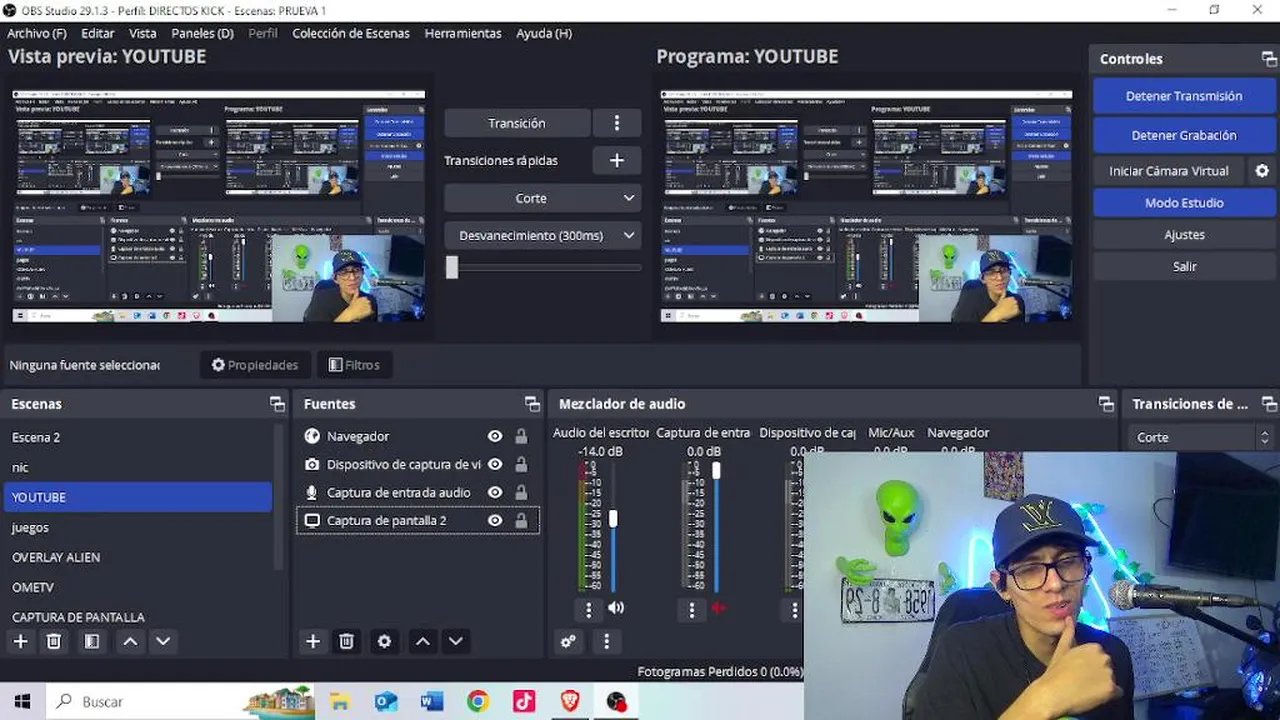Open the Desvanecimiento (300ms) dropdown

coord(543,235)
